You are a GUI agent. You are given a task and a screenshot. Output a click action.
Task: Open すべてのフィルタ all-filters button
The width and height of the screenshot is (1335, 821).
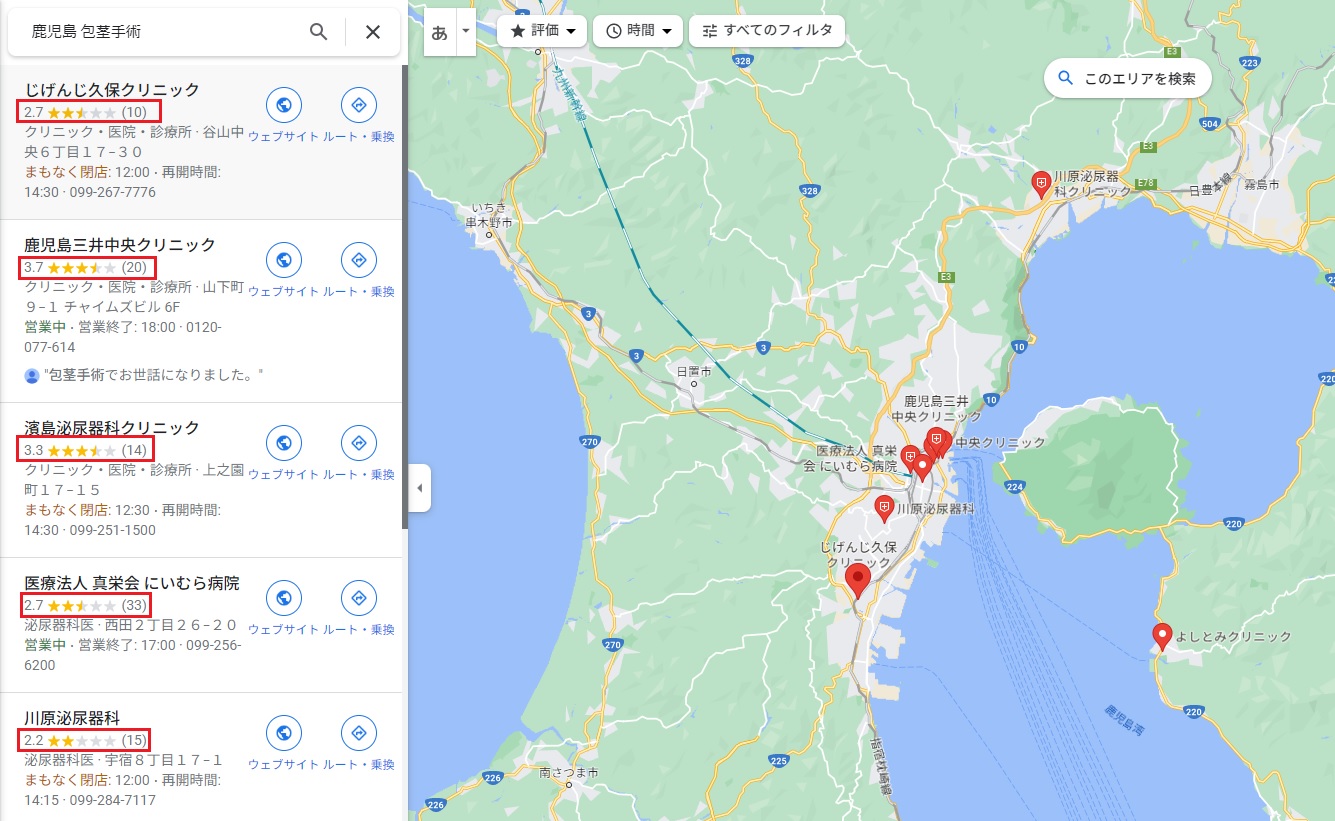(x=767, y=31)
